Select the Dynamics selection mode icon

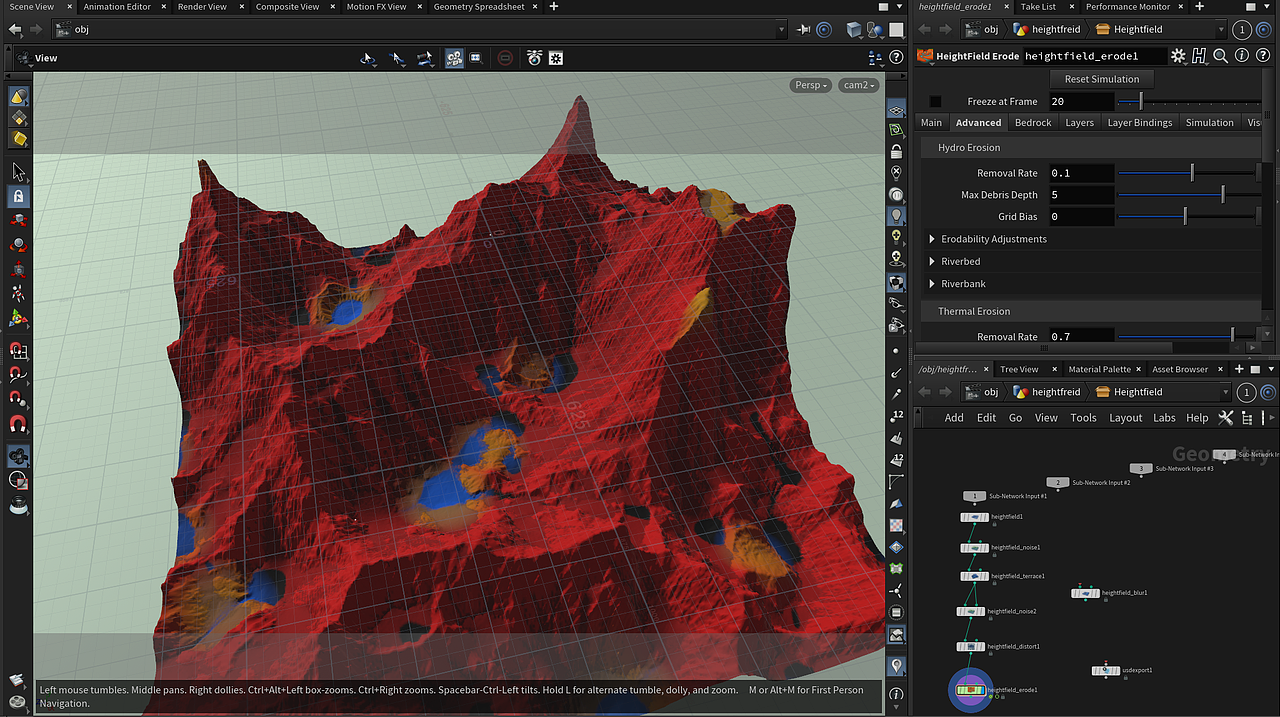[x=18, y=139]
